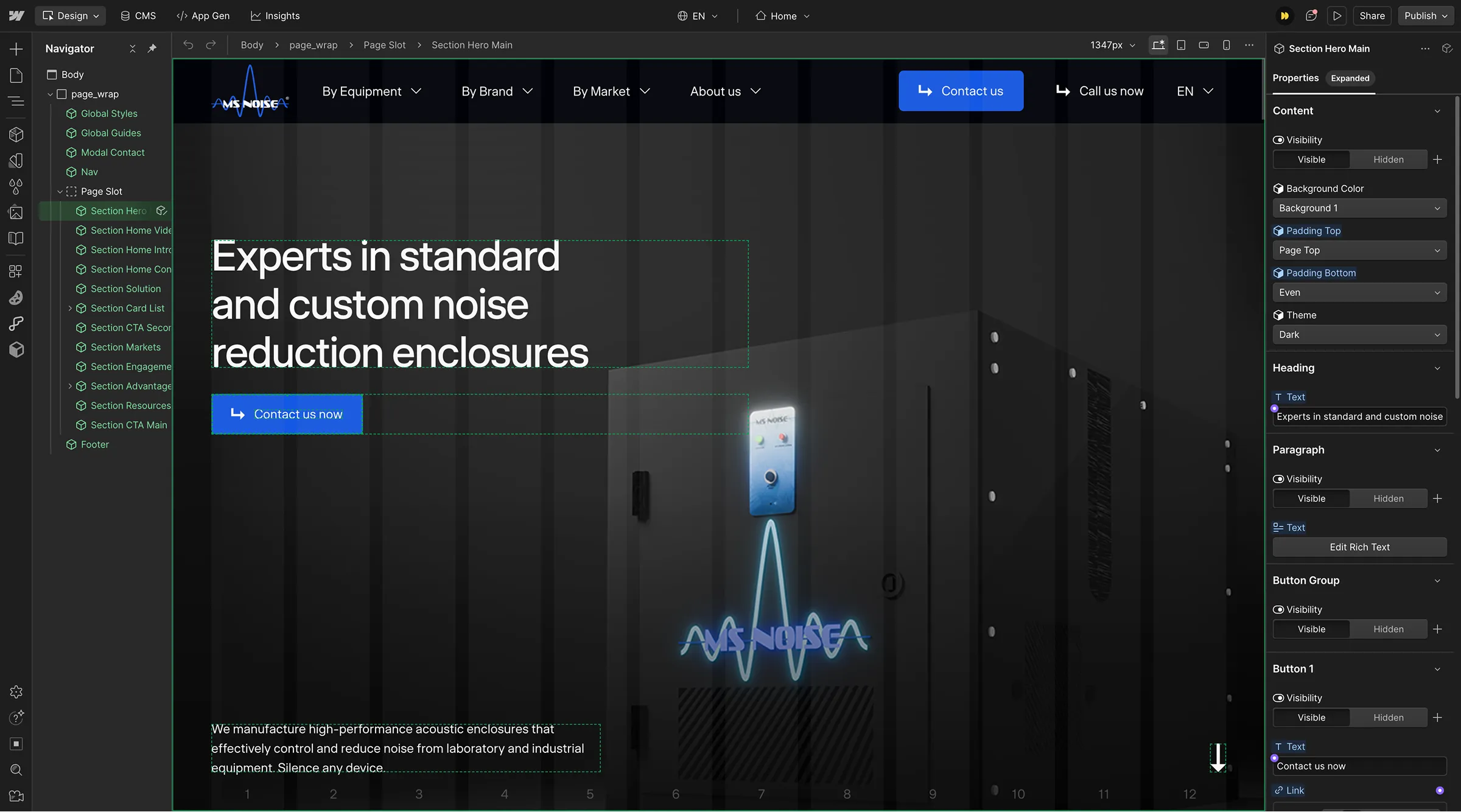The height and width of the screenshot is (812, 1461).
Task: Open the Variables panel
Action: pyautogui.click(x=16, y=187)
